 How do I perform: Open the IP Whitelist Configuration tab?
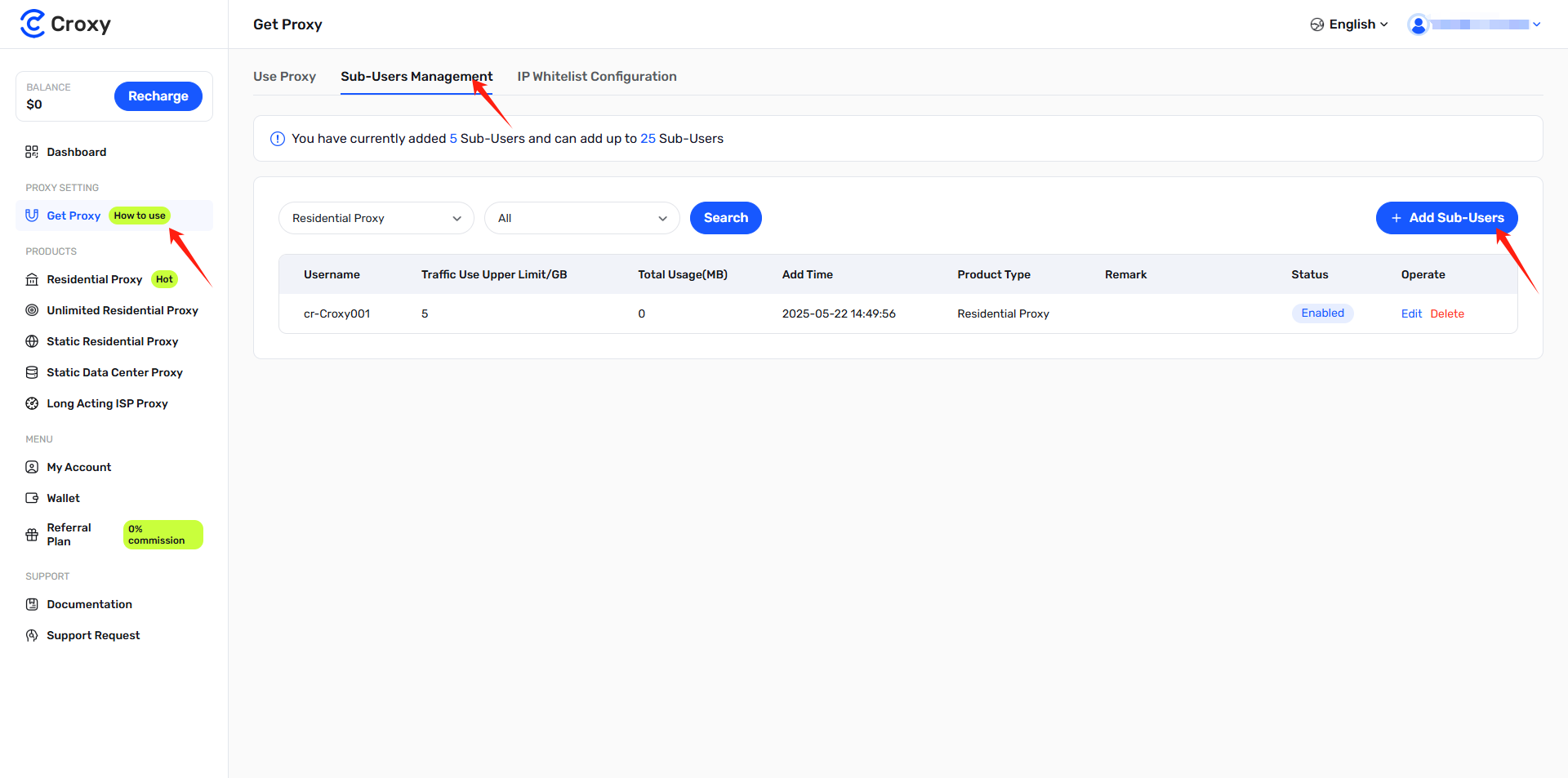click(597, 77)
